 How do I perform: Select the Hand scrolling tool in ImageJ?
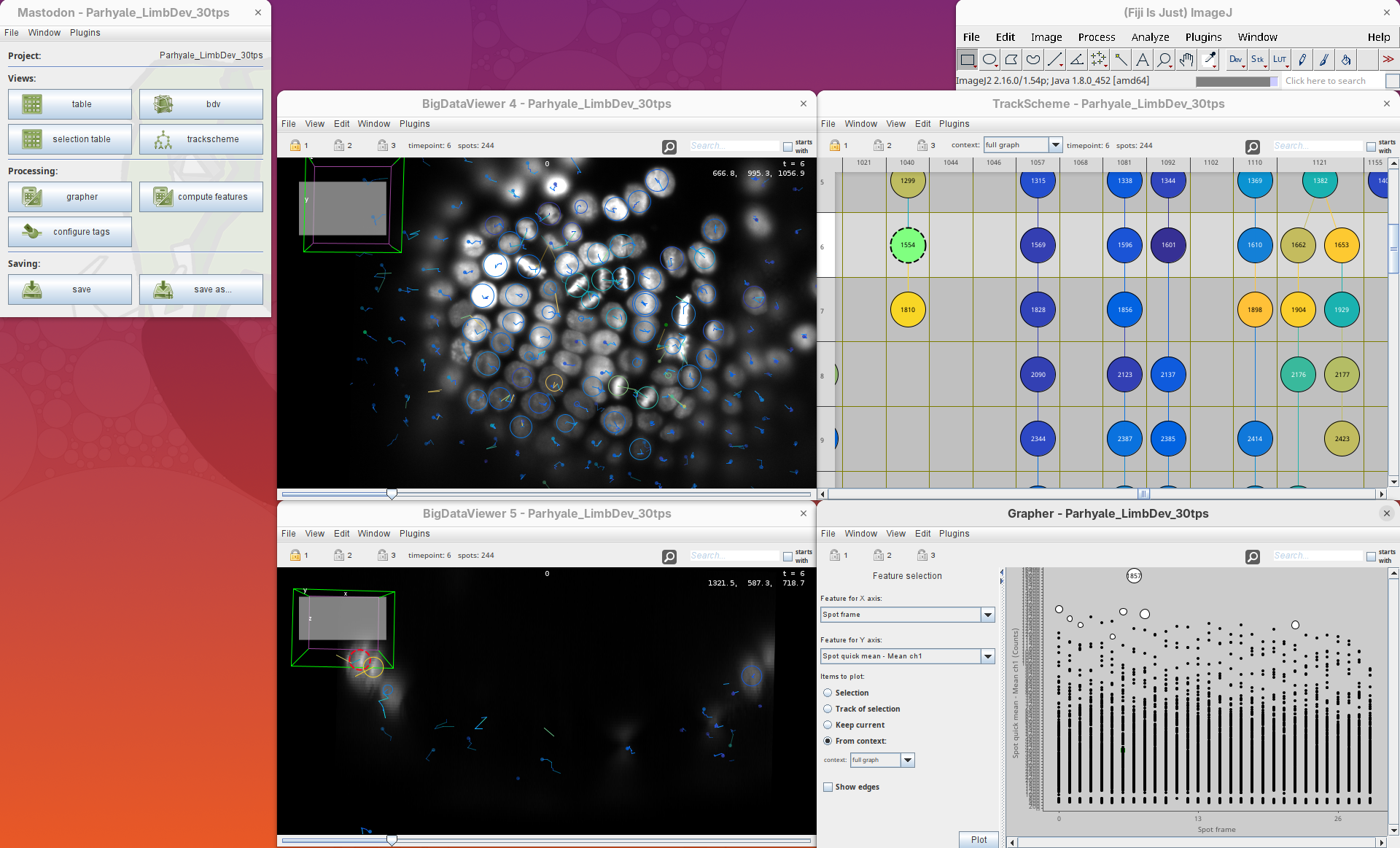pos(1186,60)
